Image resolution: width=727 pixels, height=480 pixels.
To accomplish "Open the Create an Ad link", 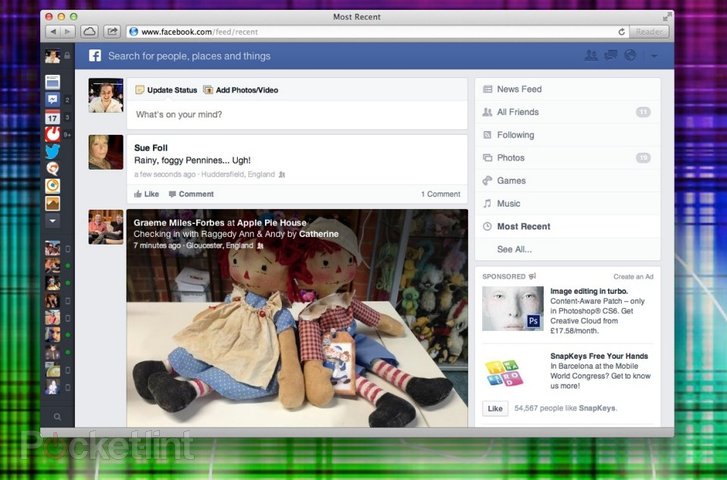I will point(633,276).
